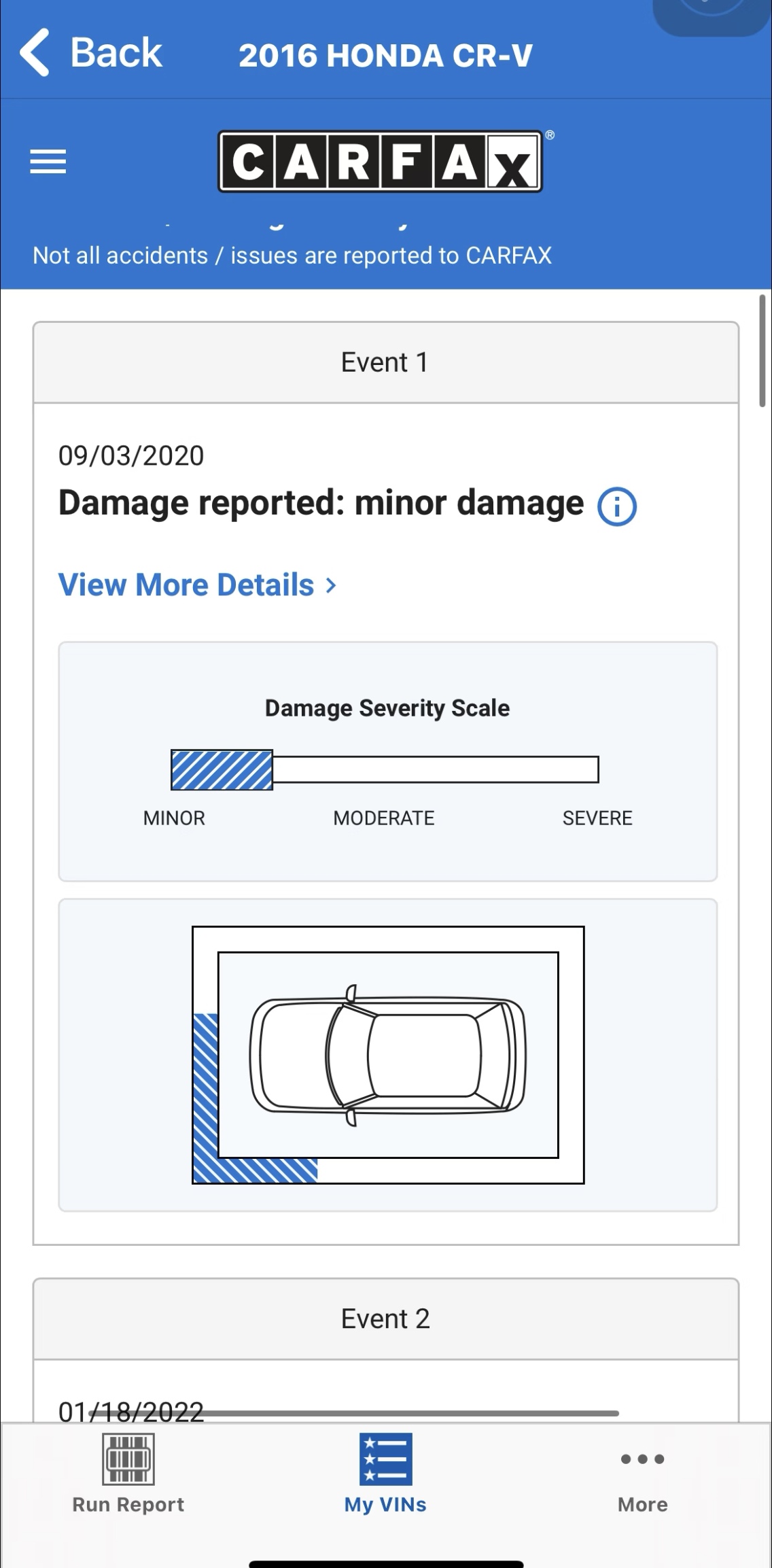Tap the My VINs list icon
This screenshot has width=772, height=1568.
pos(385,1459)
